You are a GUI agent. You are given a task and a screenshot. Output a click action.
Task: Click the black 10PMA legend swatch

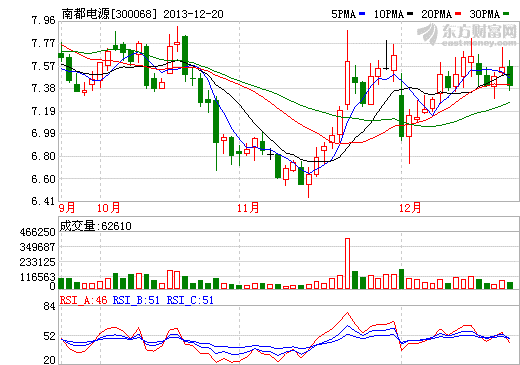(x=410, y=14)
